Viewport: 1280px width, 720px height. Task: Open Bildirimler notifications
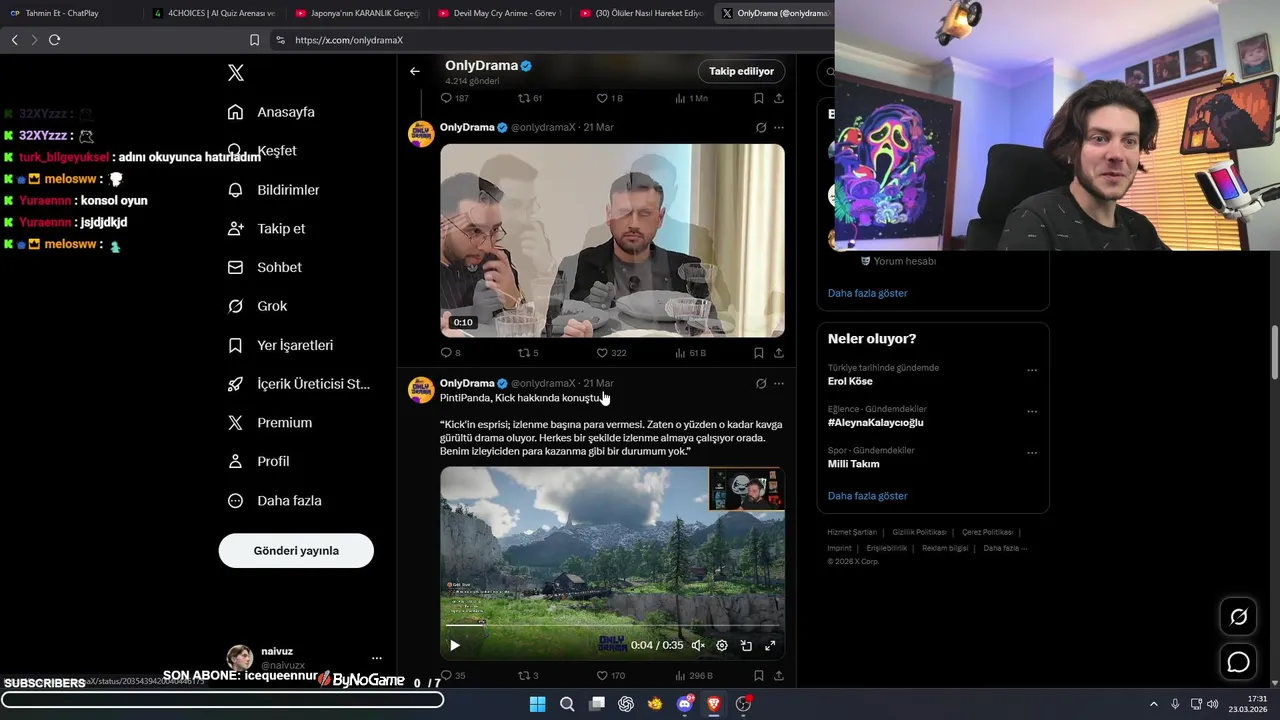[273, 190]
